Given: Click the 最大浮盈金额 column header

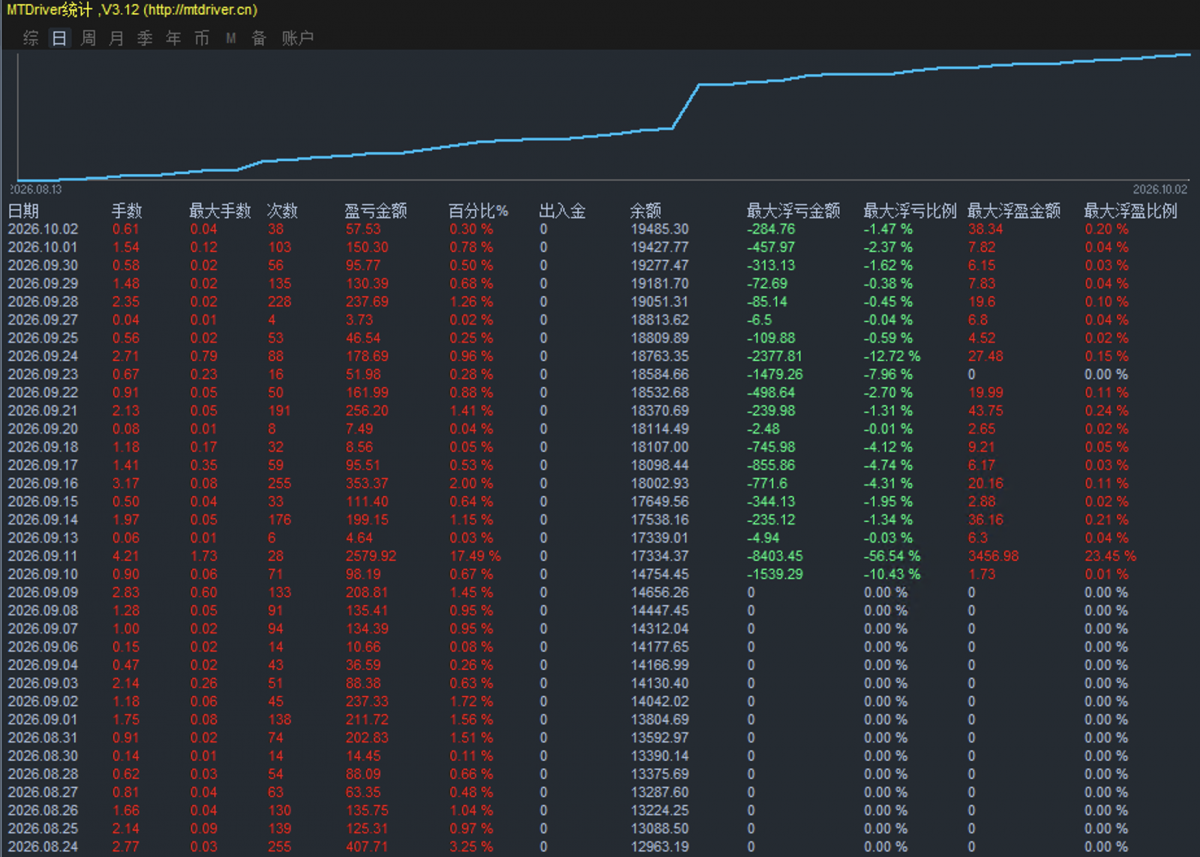Looking at the screenshot, I should 1015,211.
